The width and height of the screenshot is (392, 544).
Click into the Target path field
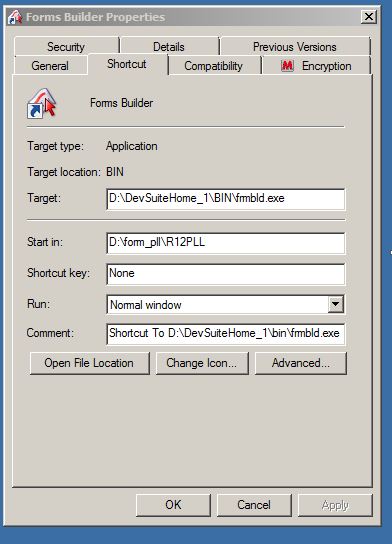tap(226, 199)
